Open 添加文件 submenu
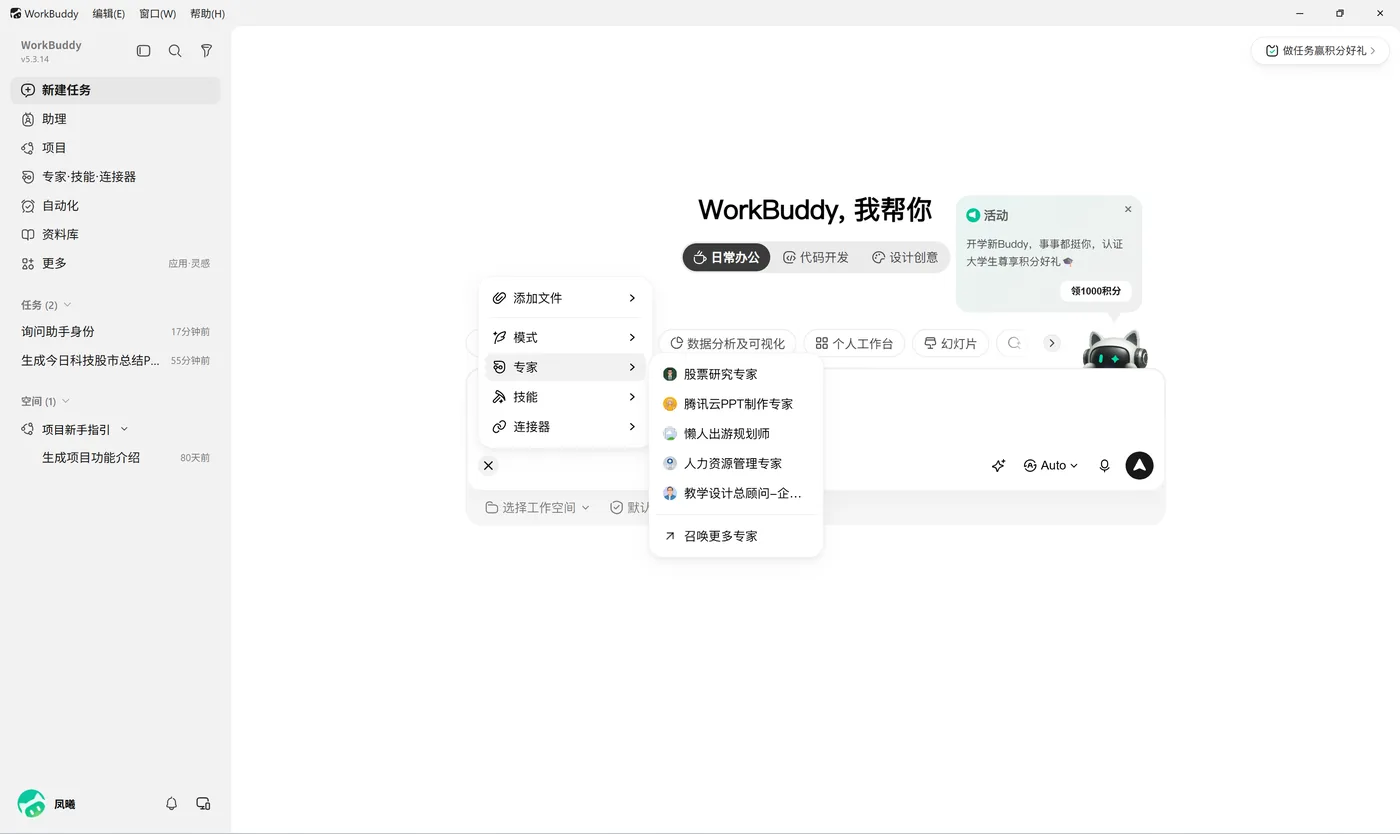The image size is (1400, 834). coord(565,298)
